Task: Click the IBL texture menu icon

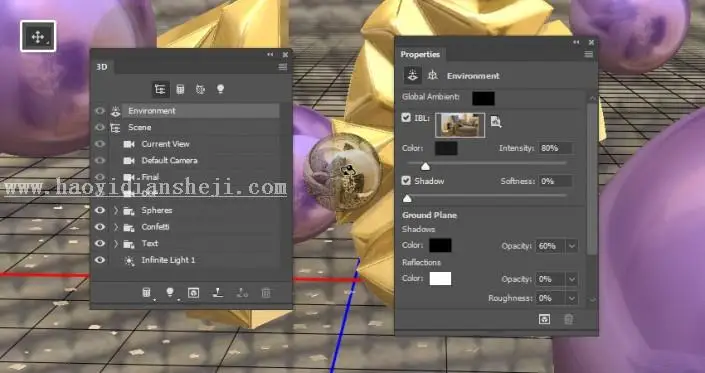Action: point(495,121)
